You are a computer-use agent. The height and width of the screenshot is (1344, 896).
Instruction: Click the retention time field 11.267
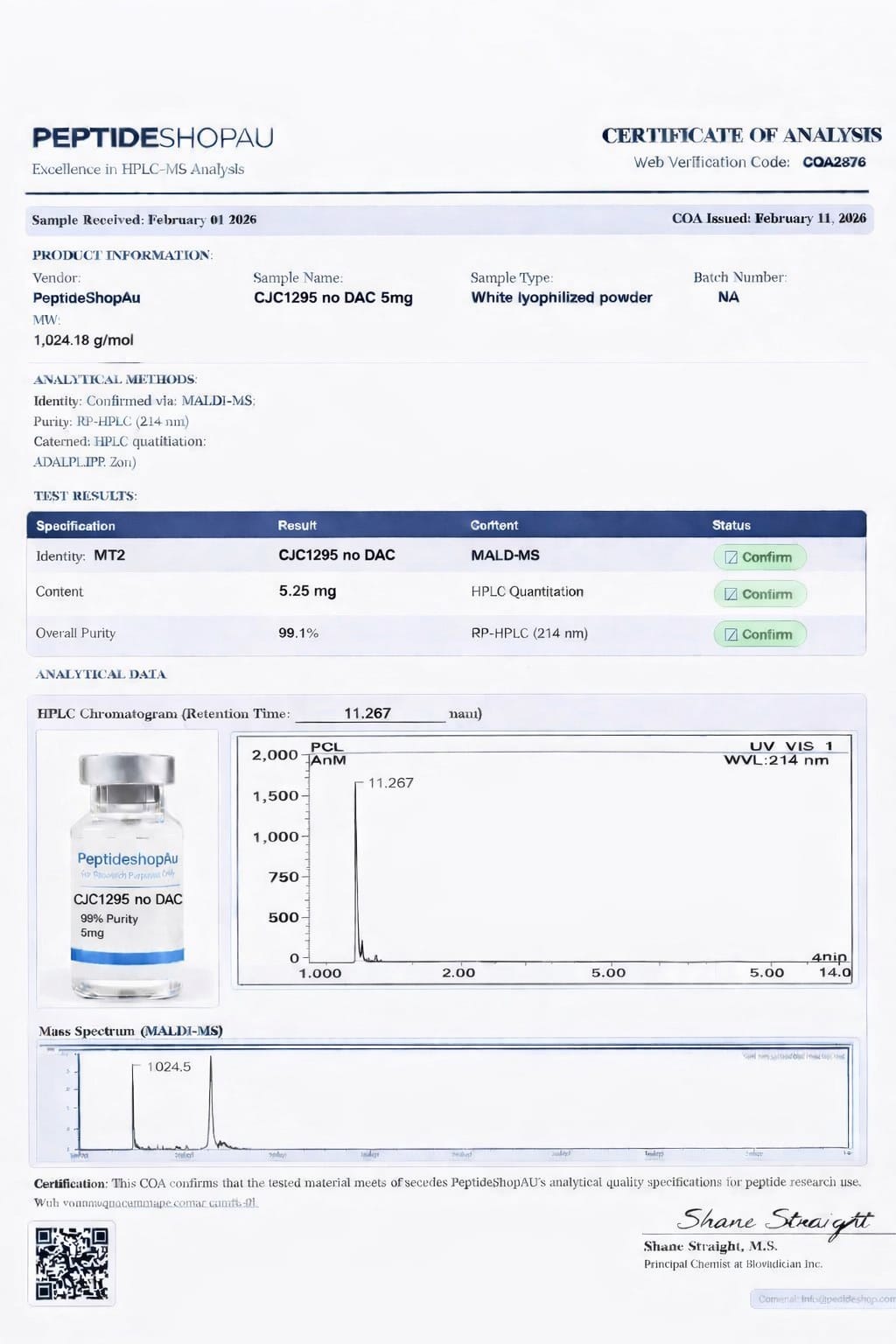click(x=370, y=713)
